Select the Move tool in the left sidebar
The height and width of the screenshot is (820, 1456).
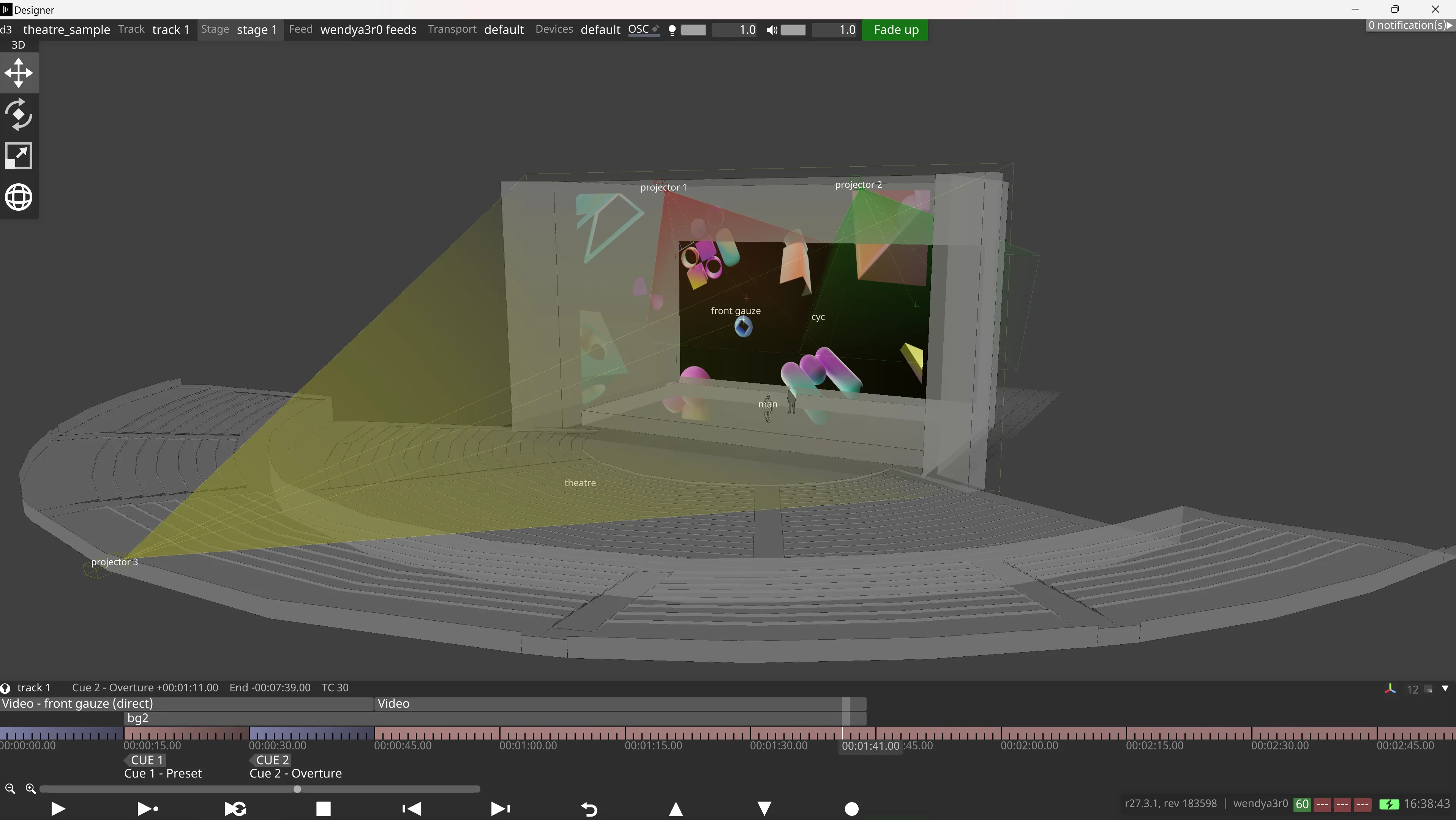[19, 73]
